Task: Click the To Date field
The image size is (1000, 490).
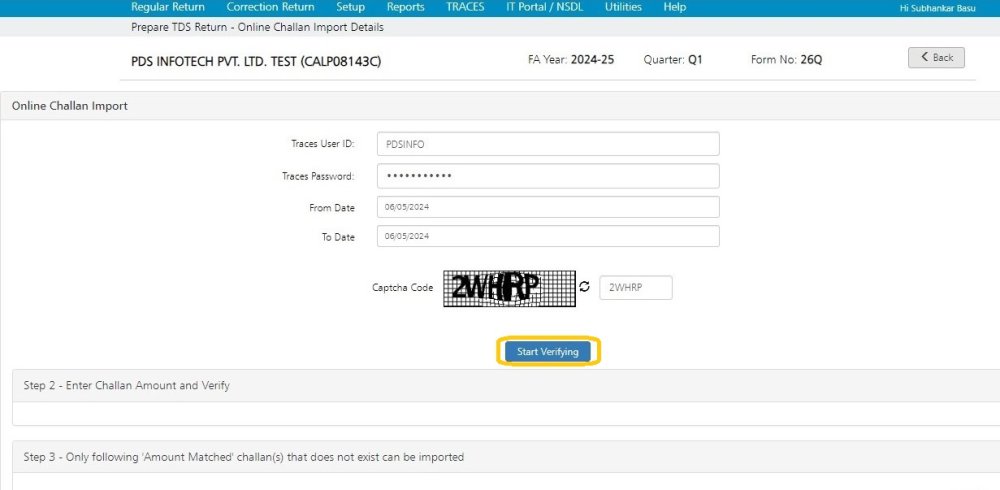Action: 548,236
